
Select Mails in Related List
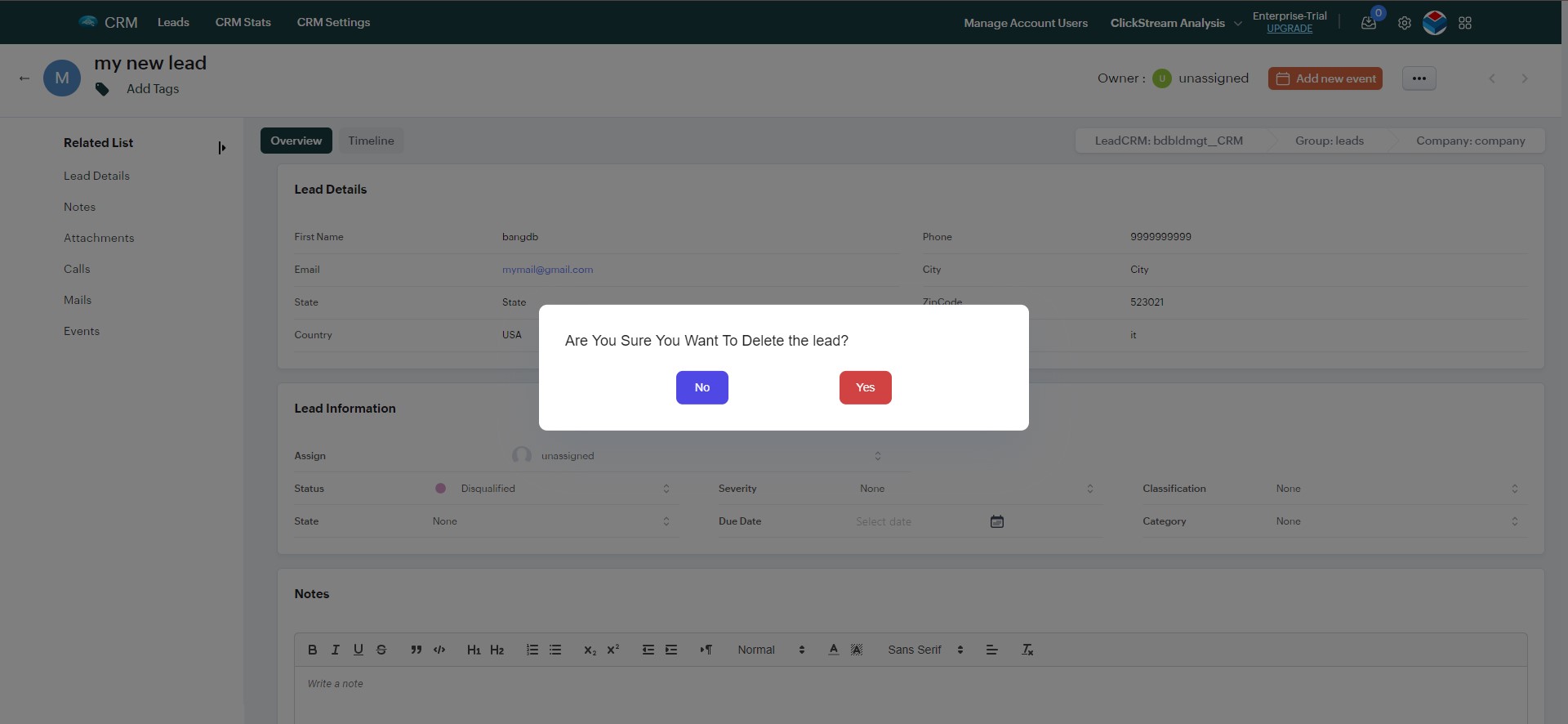(78, 300)
